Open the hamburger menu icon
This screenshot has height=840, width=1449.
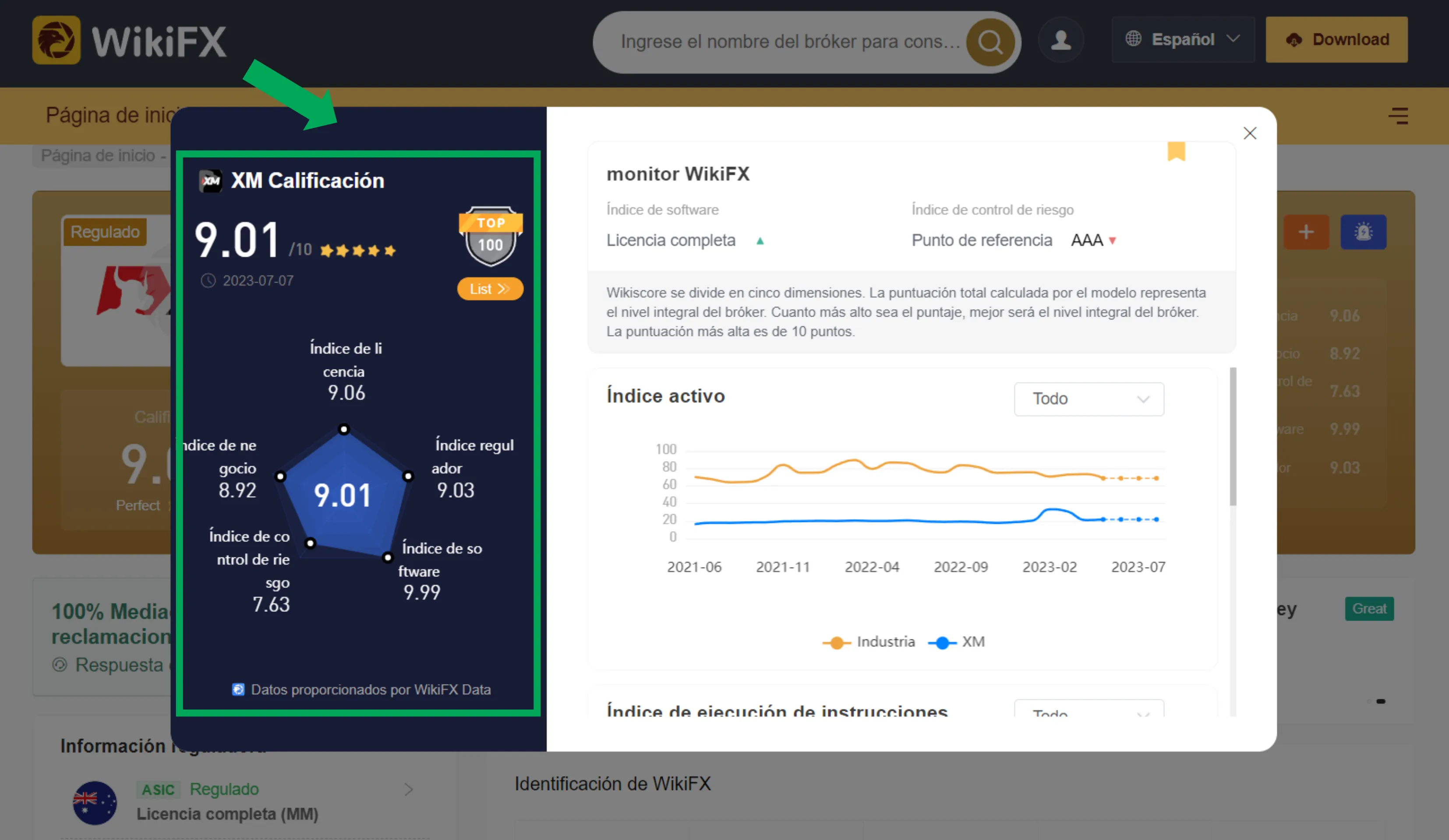[x=1398, y=116]
